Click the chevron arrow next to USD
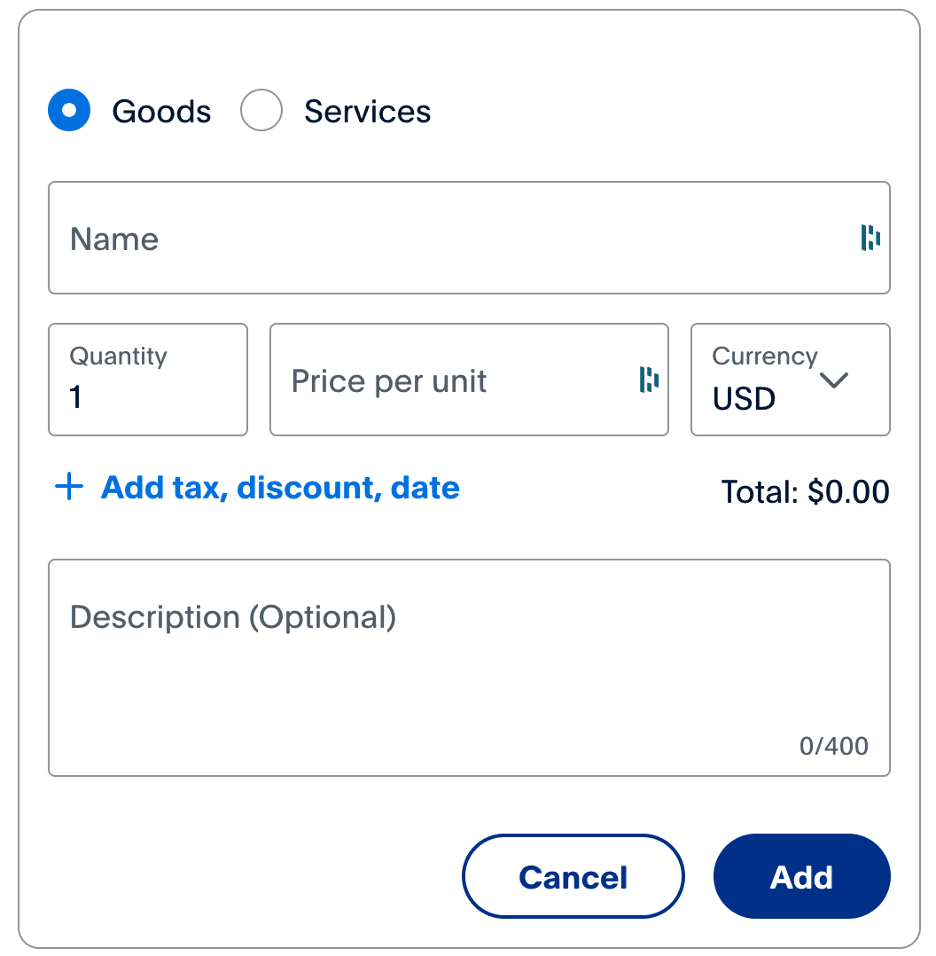This screenshot has height=956, width=936. click(835, 380)
